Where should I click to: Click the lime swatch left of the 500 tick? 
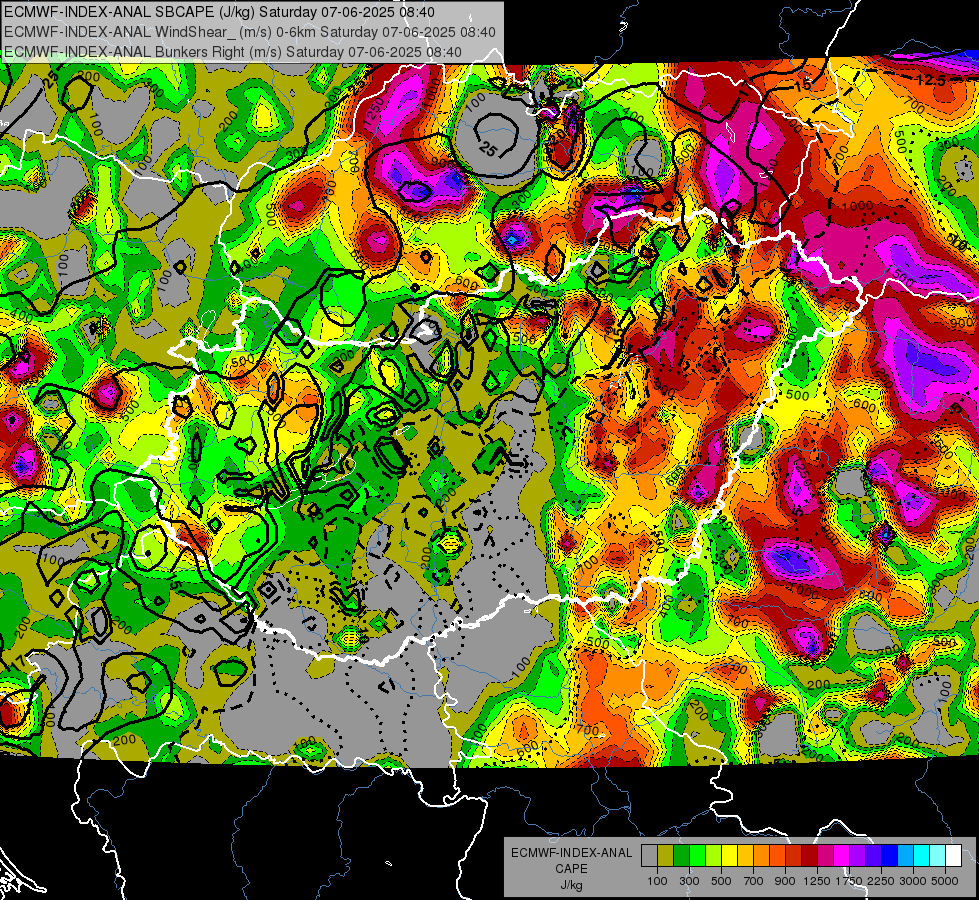pyautogui.click(x=714, y=856)
